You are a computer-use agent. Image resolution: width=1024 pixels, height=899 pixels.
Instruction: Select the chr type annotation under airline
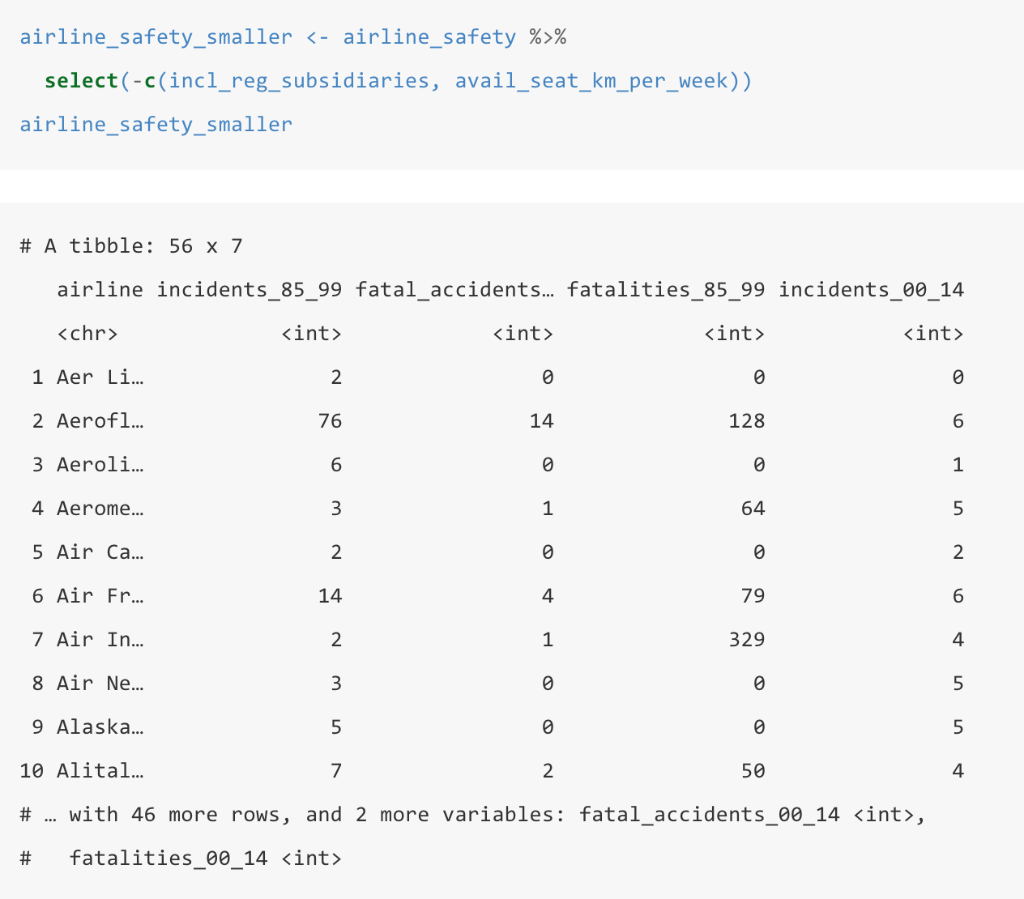pos(87,332)
